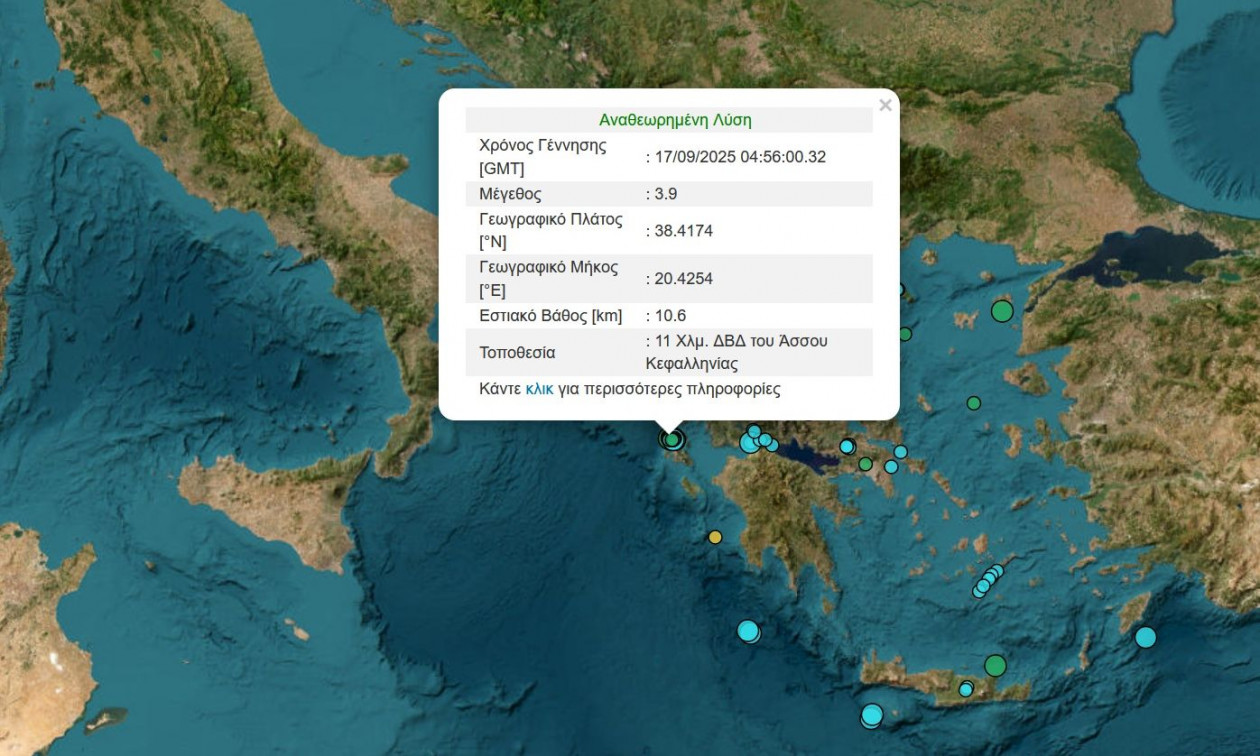Select the large green marker north of Crete

click(x=994, y=665)
